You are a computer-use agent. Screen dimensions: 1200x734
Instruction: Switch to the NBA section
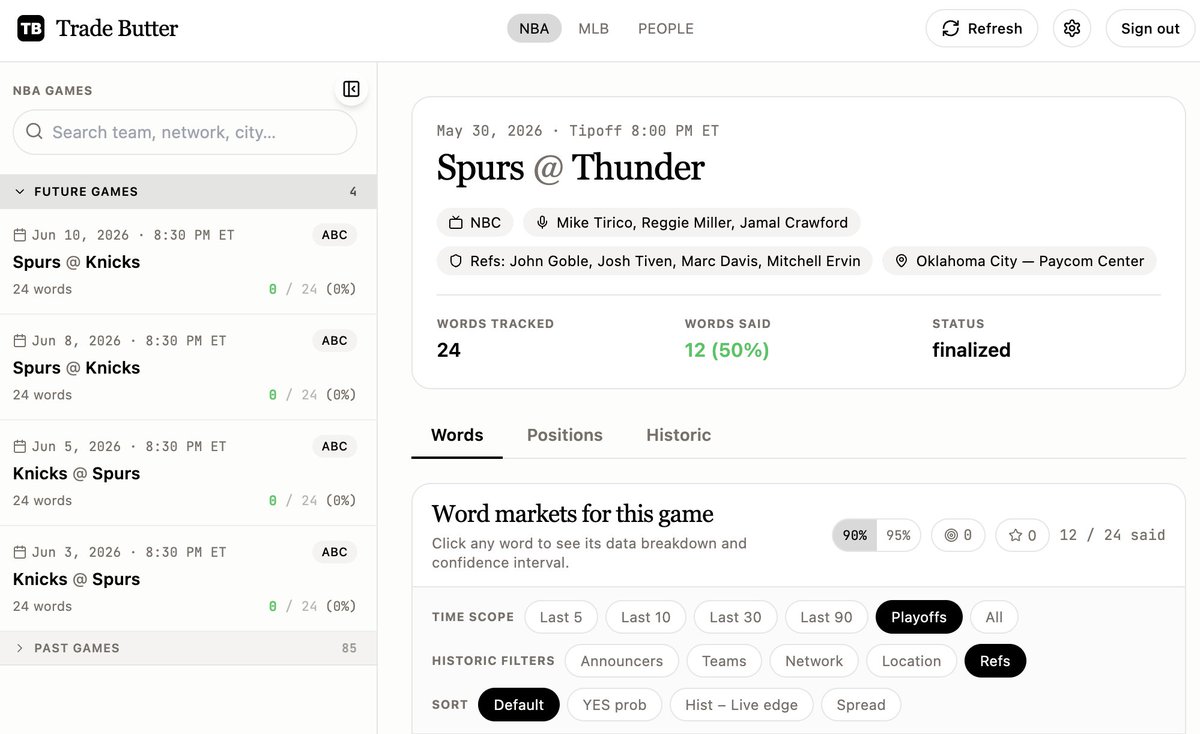(534, 28)
